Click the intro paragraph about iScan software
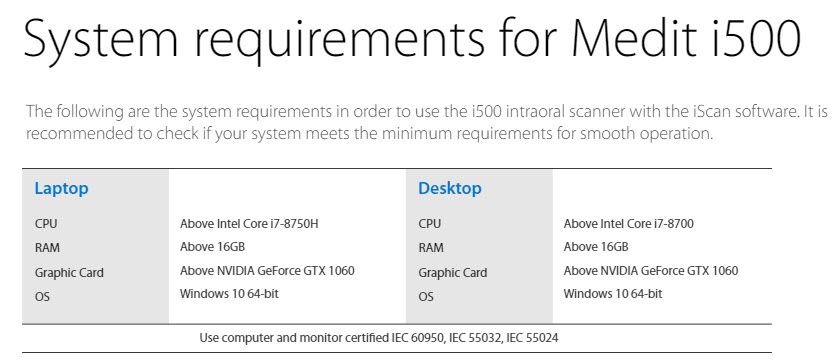The image size is (836, 364). [x=427, y=123]
